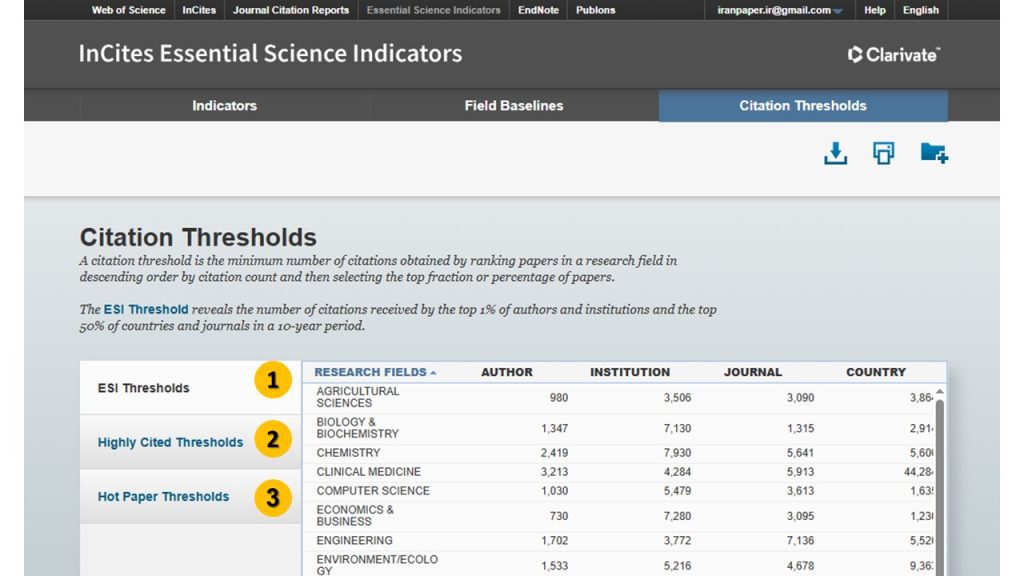This screenshot has height=576, width=1024.
Task: Select the COMPUTER SCIENCE field row
Action: tap(618, 490)
